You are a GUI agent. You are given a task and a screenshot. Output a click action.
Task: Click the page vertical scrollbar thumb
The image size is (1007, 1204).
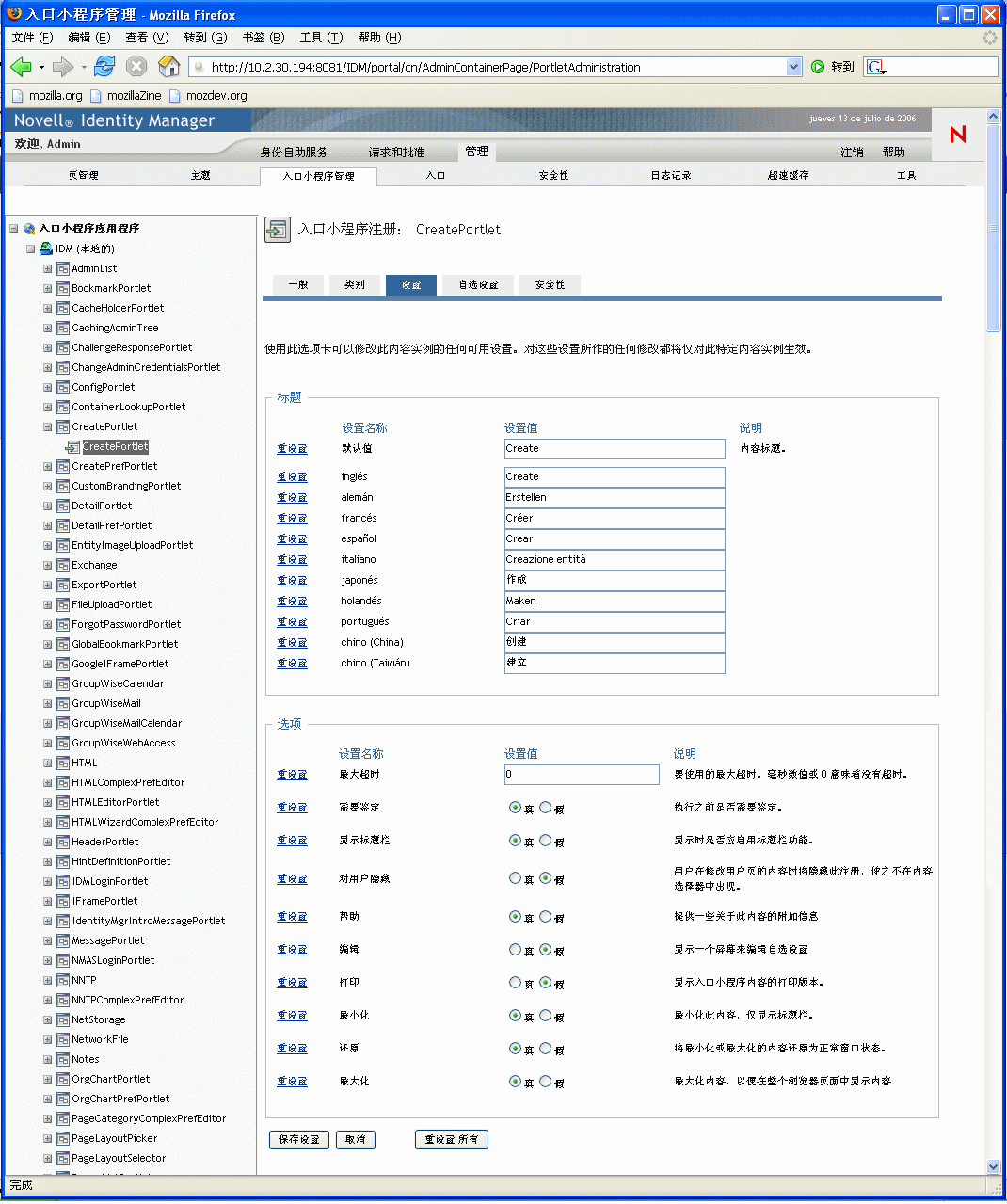click(994, 227)
